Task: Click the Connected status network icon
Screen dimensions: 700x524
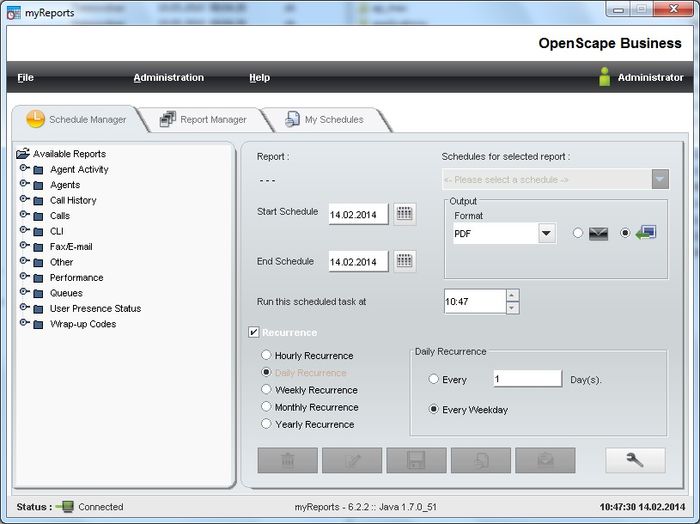Action: [65, 507]
